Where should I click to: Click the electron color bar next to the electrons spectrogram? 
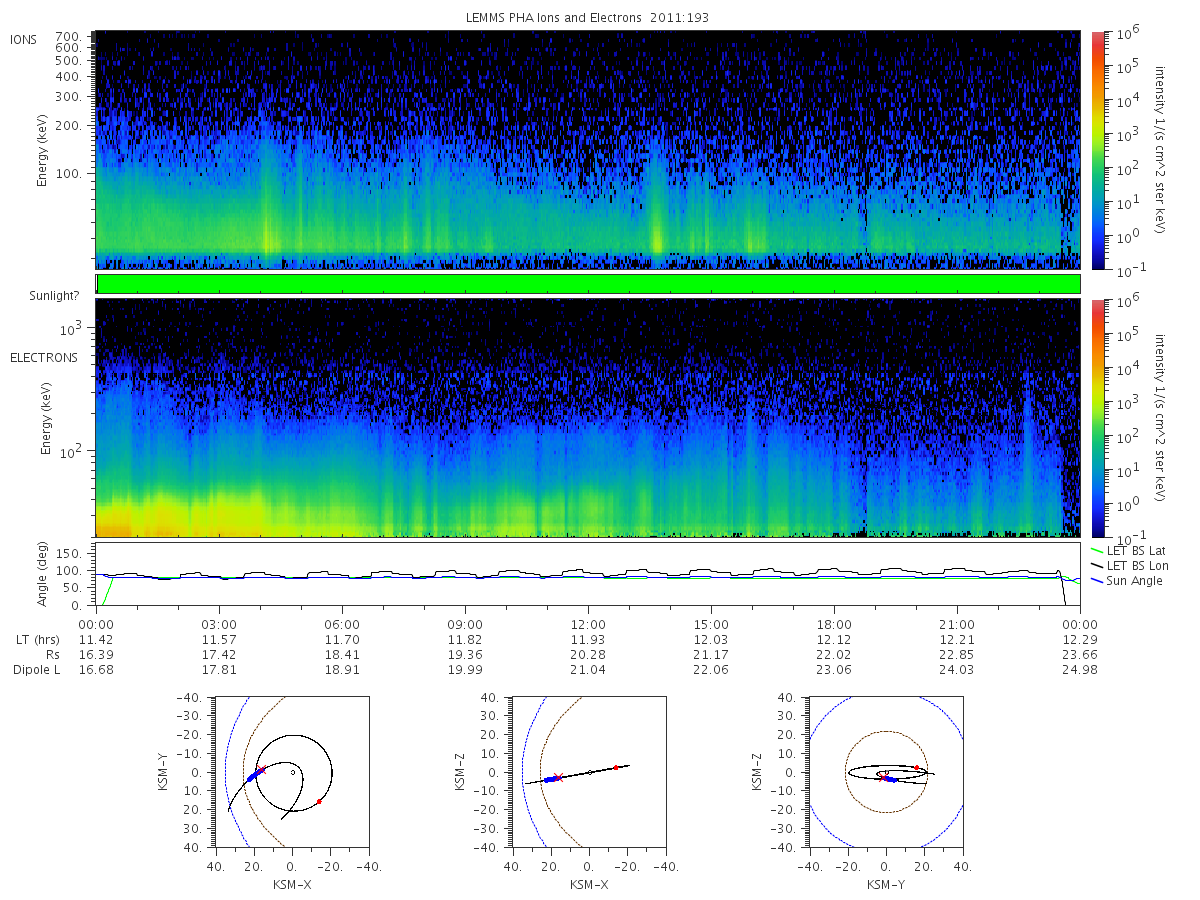1098,418
